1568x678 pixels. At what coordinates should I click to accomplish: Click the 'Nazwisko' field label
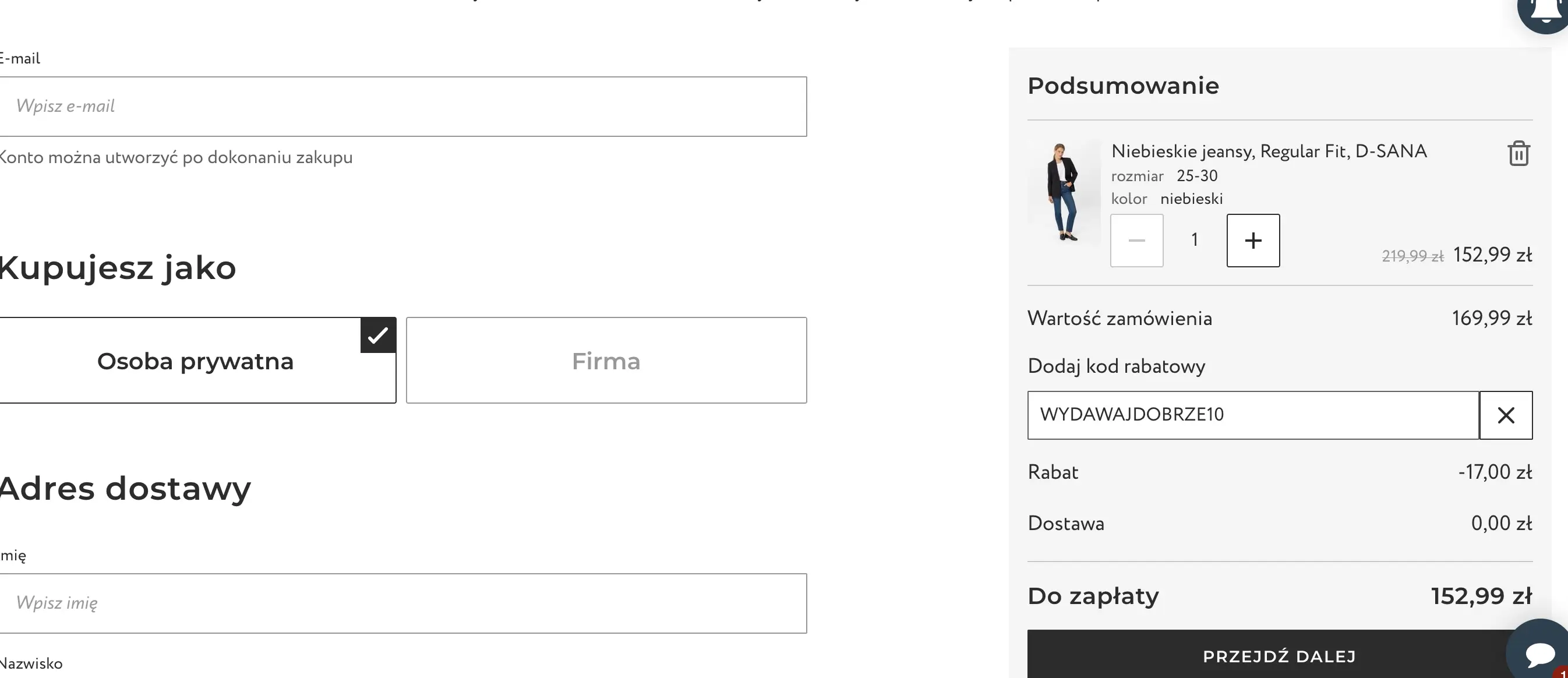click(31, 663)
